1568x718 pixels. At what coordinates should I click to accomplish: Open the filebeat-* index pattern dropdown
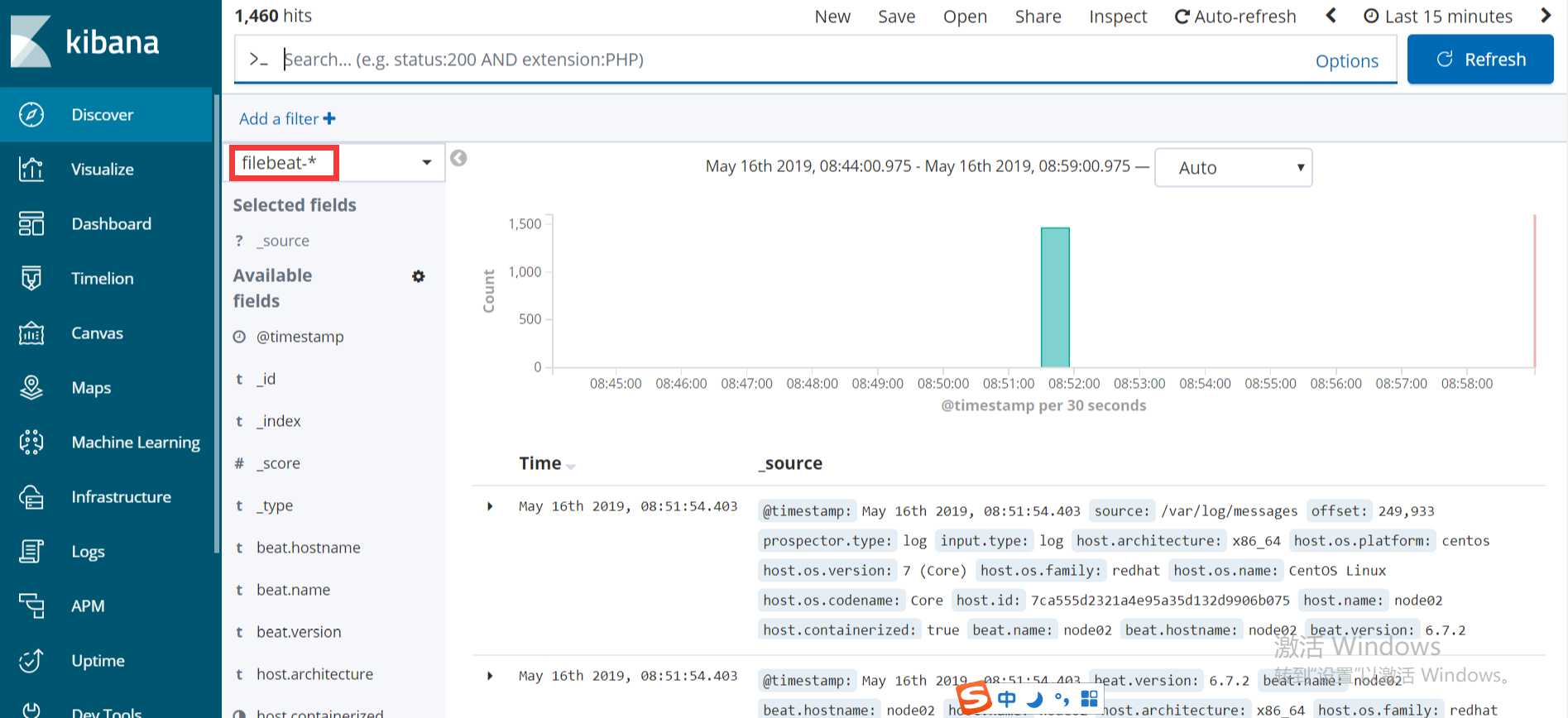(335, 163)
